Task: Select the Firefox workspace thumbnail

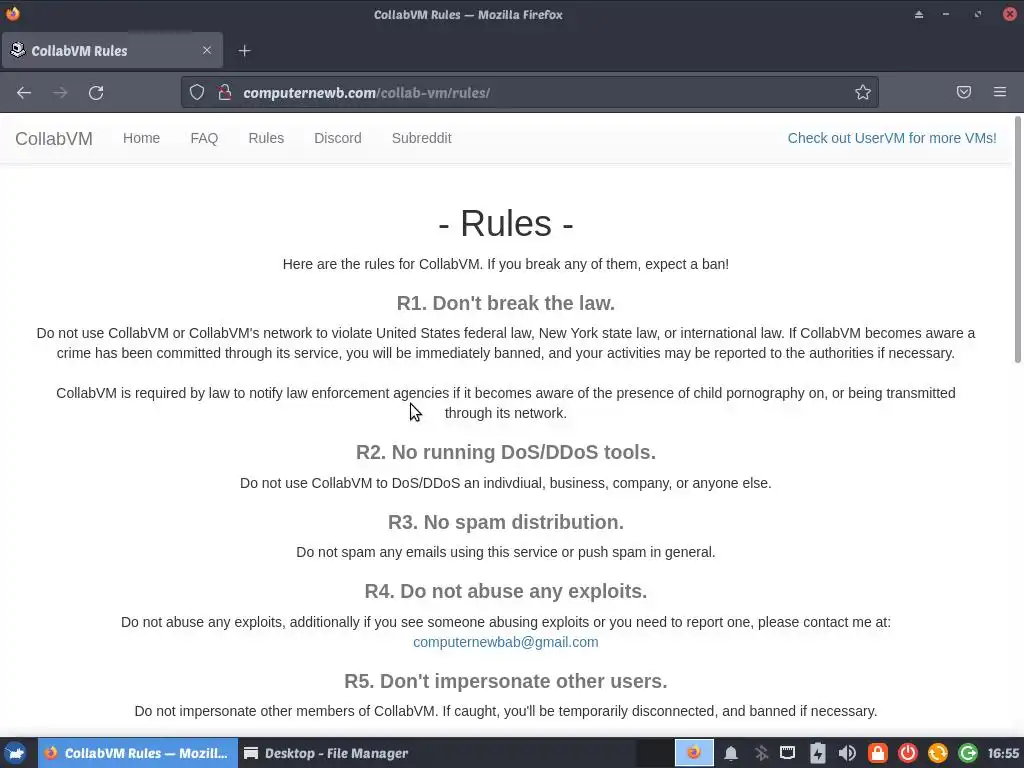Action: pyautogui.click(x=694, y=753)
